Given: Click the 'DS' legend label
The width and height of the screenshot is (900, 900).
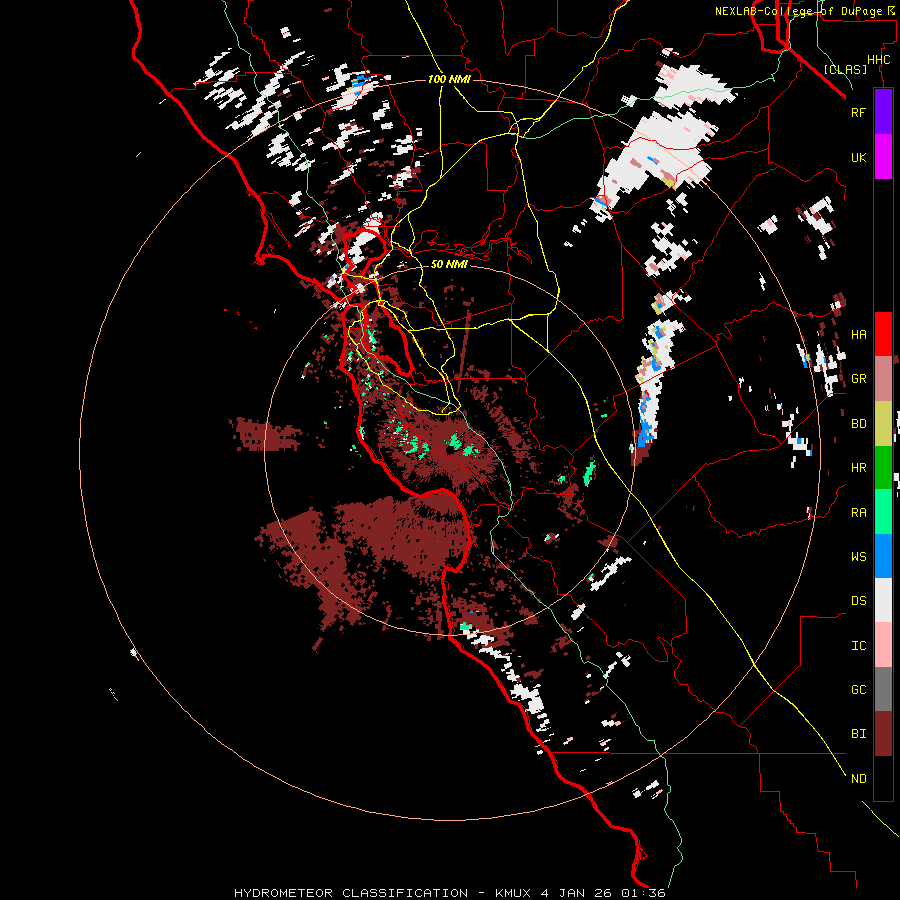Looking at the screenshot, I should coord(858,601).
